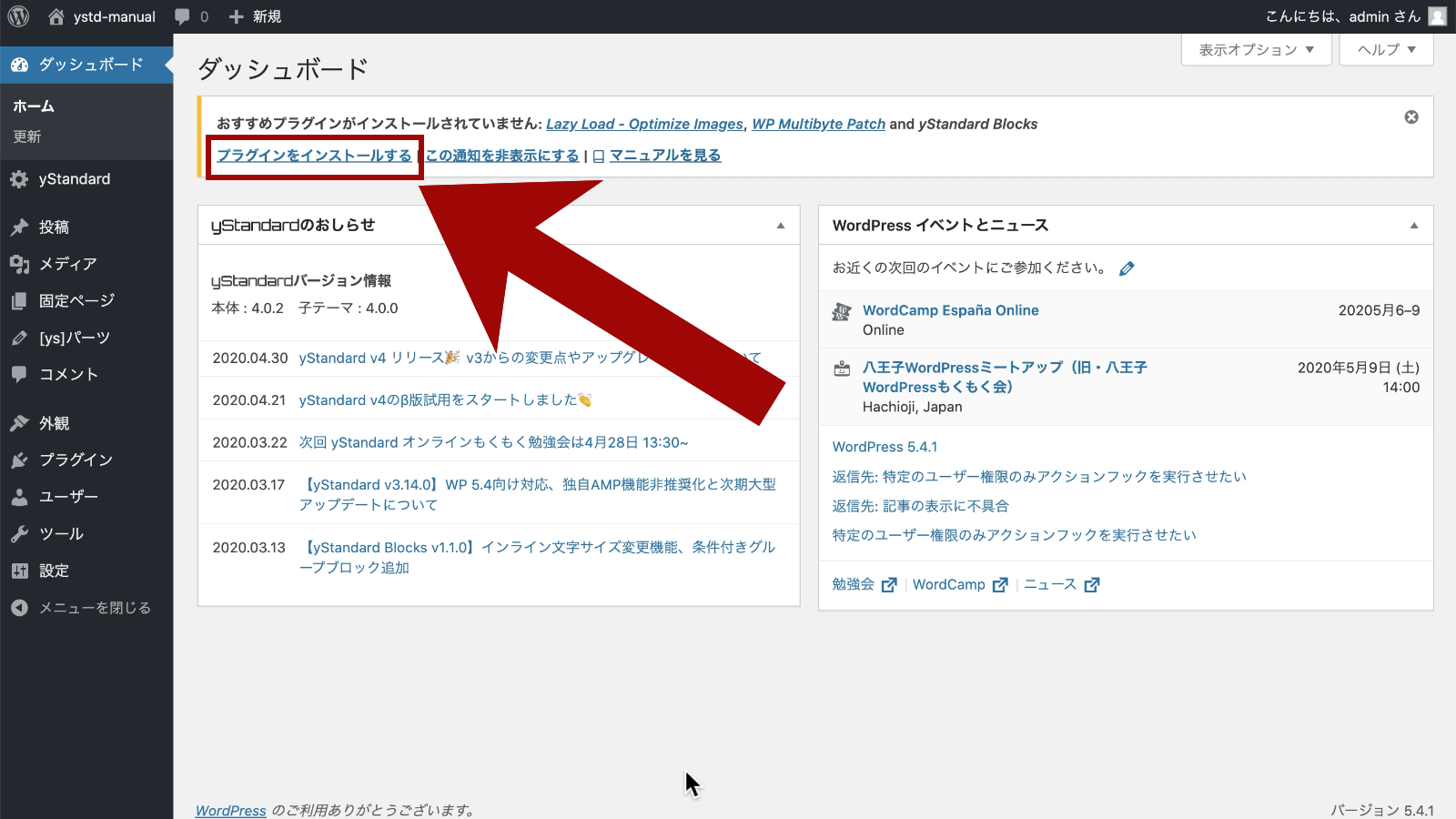
Task: Click the ダッシュボード dashboard gauge icon
Action: [x=19, y=65]
